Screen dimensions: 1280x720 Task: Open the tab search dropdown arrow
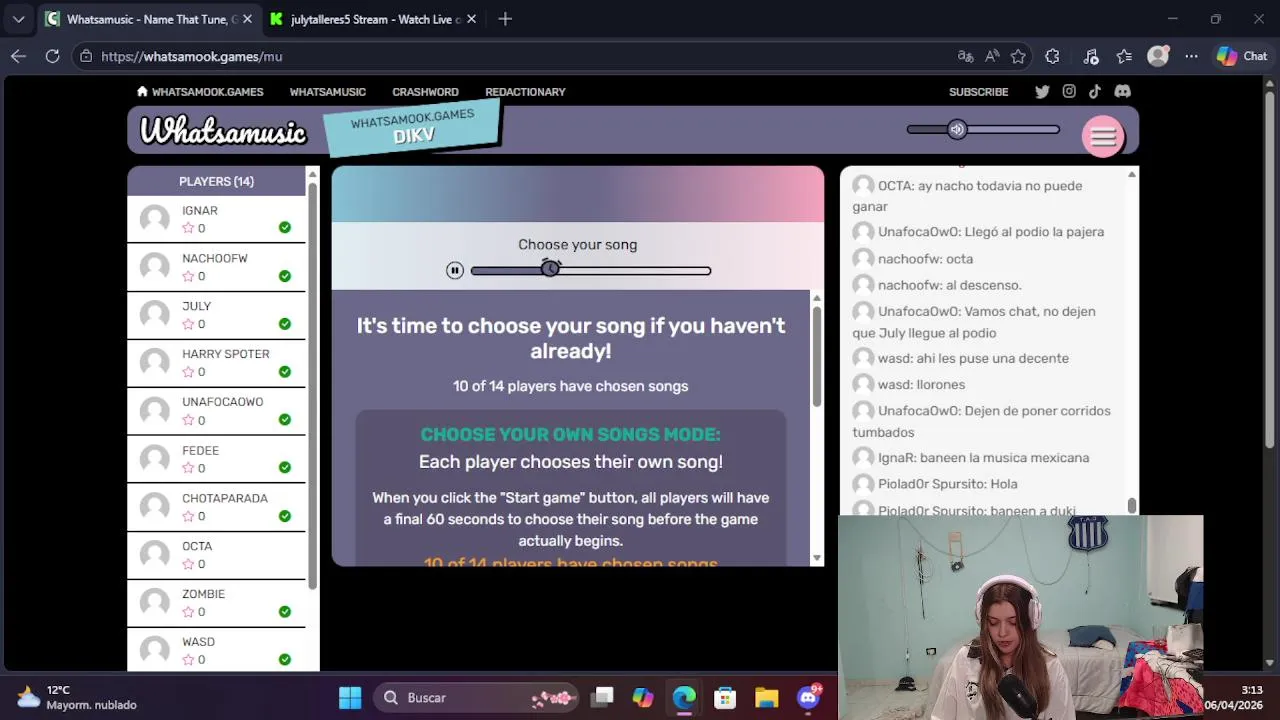pos(18,19)
